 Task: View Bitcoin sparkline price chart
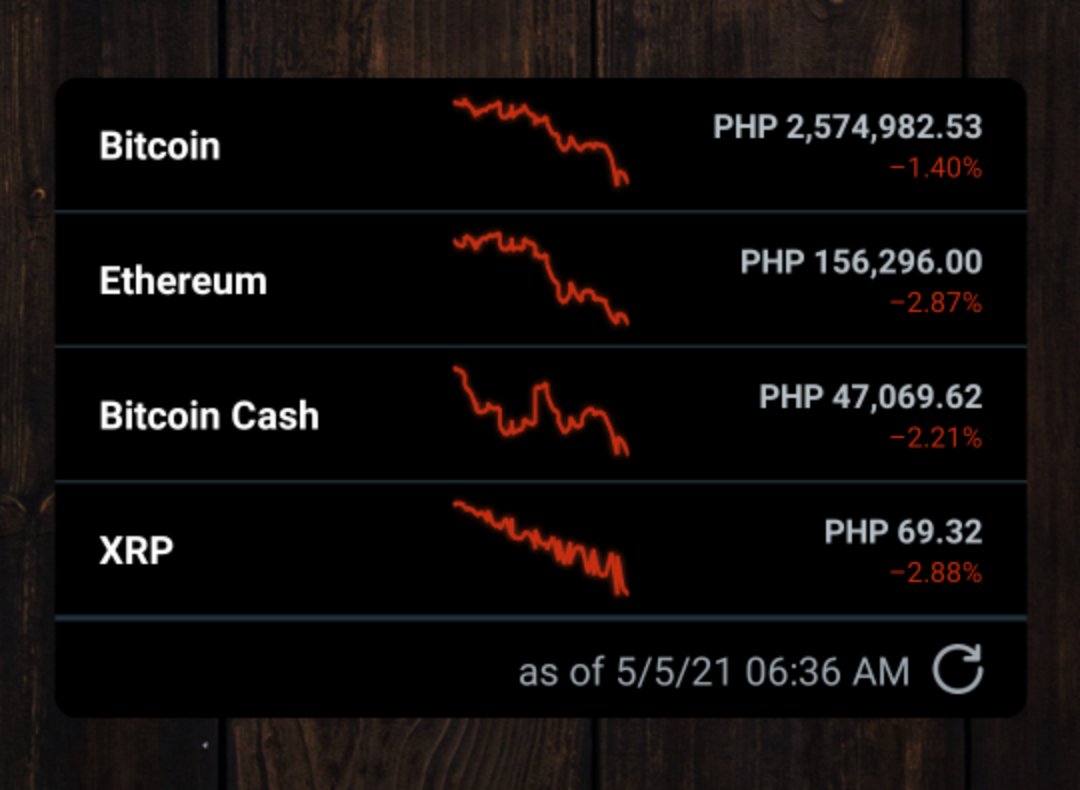pyautogui.click(x=541, y=143)
